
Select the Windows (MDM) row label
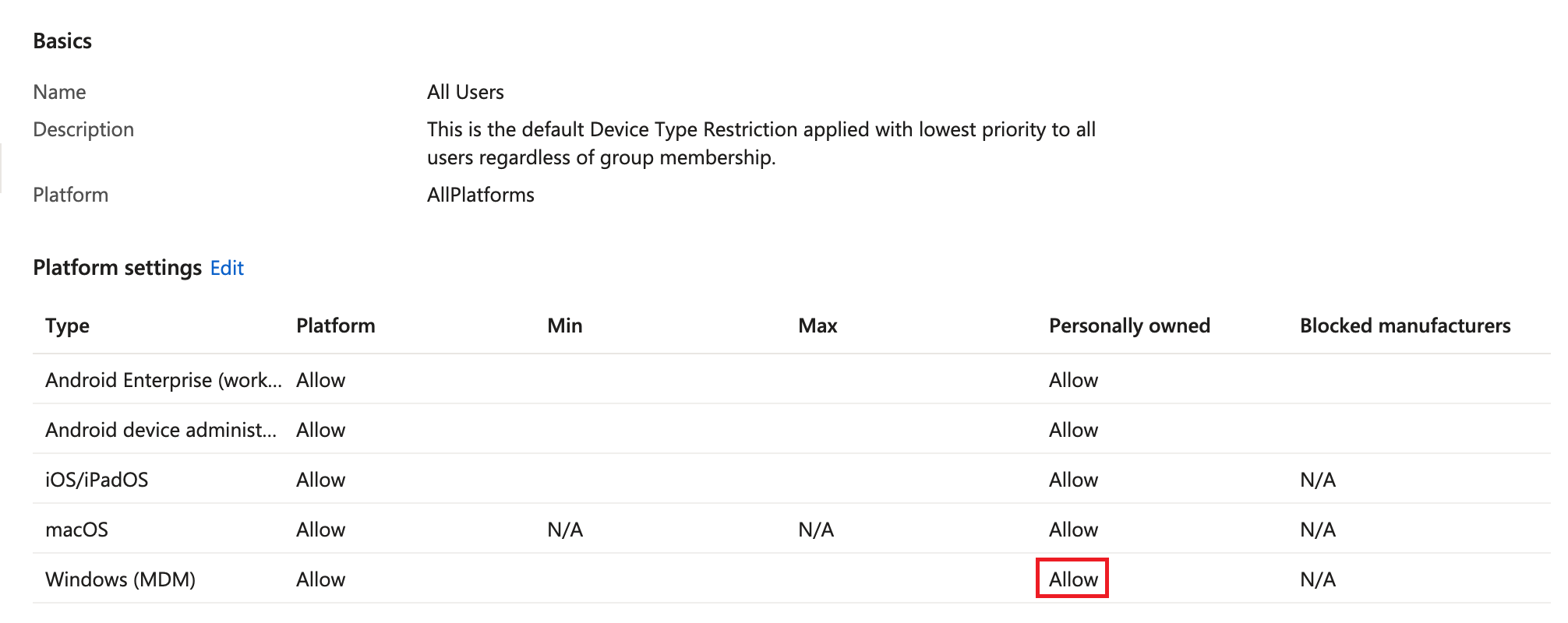pyautogui.click(x=120, y=579)
